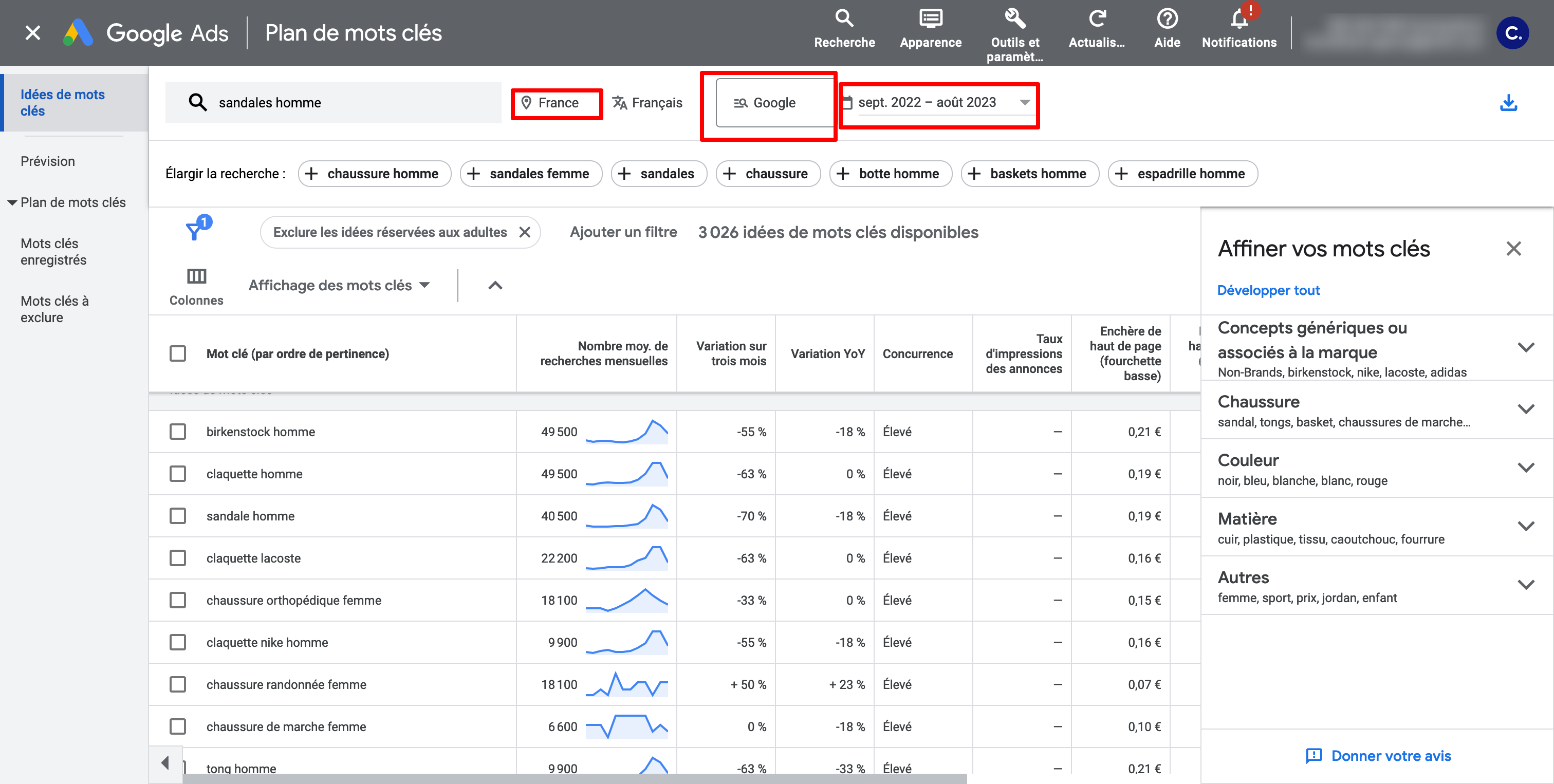Sort by Nombre moy. de recherches mensuelles
Image resolution: width=1554 pixels, height=784 pixels.
(x=603, y=353)
